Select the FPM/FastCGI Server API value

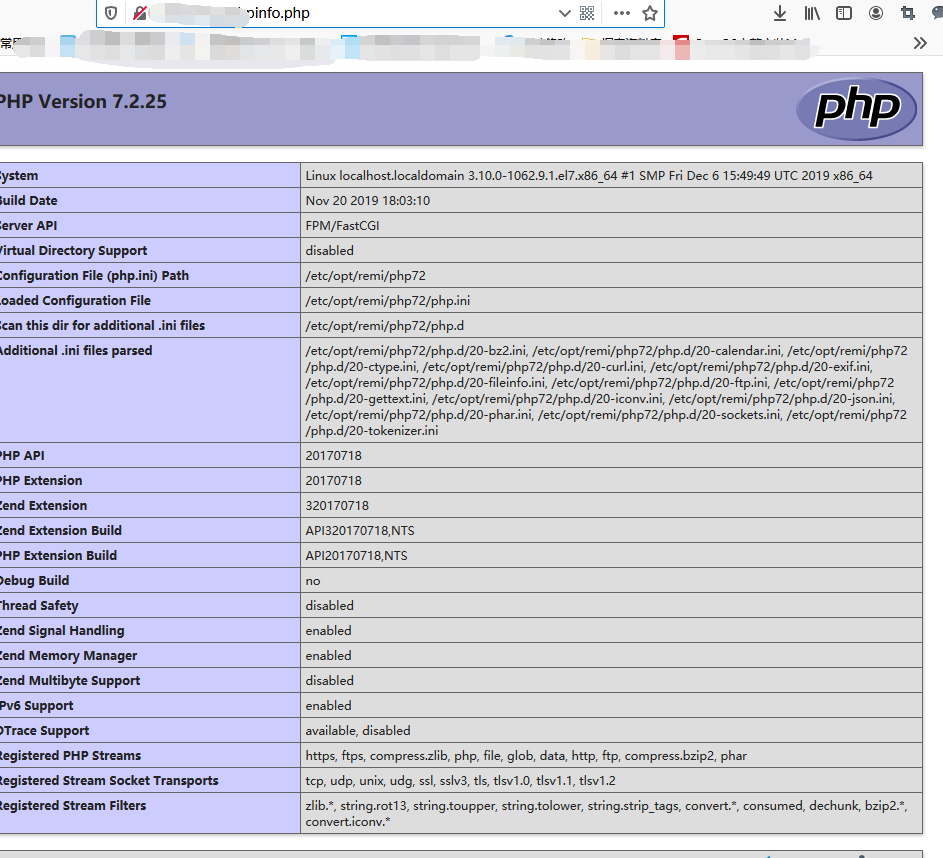coord(342,225)
